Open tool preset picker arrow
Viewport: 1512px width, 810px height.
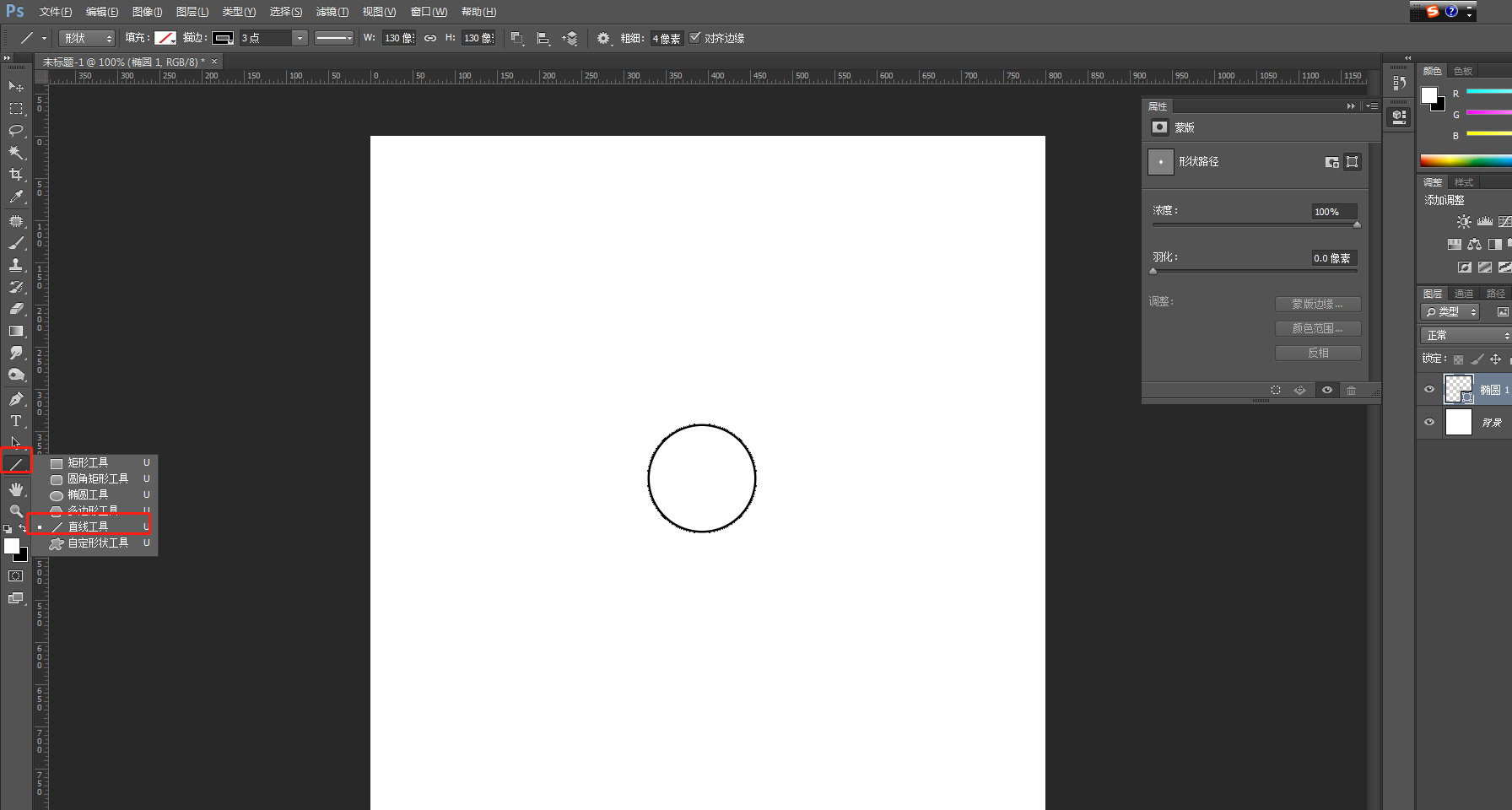pos(44,38)
